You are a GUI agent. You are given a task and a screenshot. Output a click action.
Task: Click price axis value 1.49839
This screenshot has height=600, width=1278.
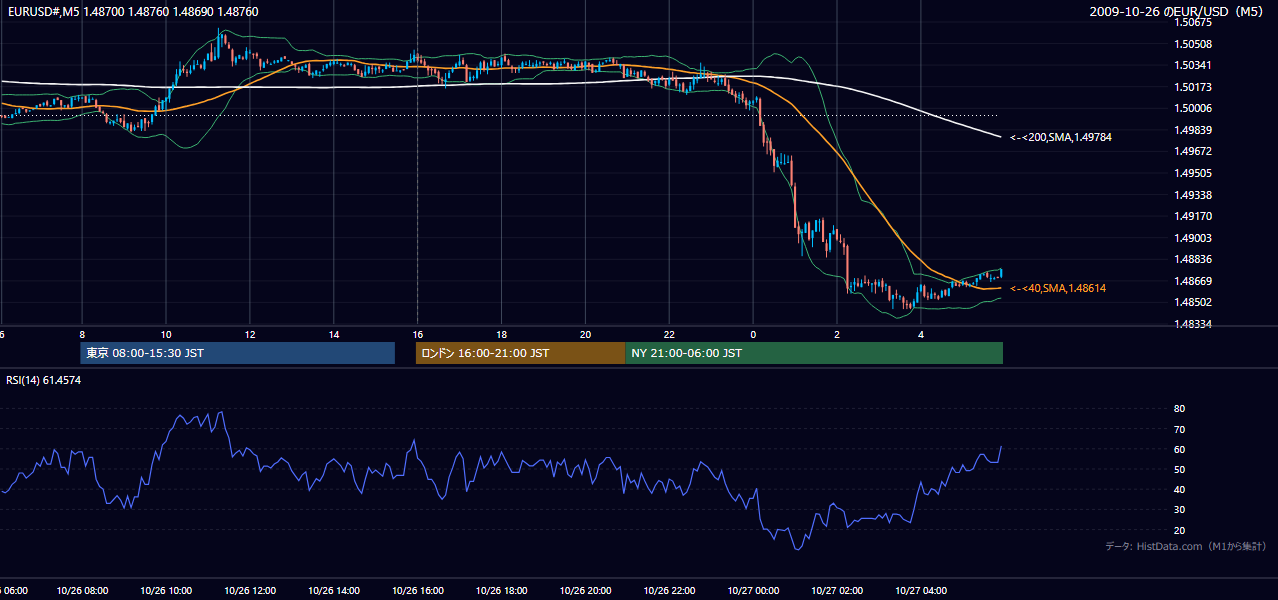(1192, 130)
